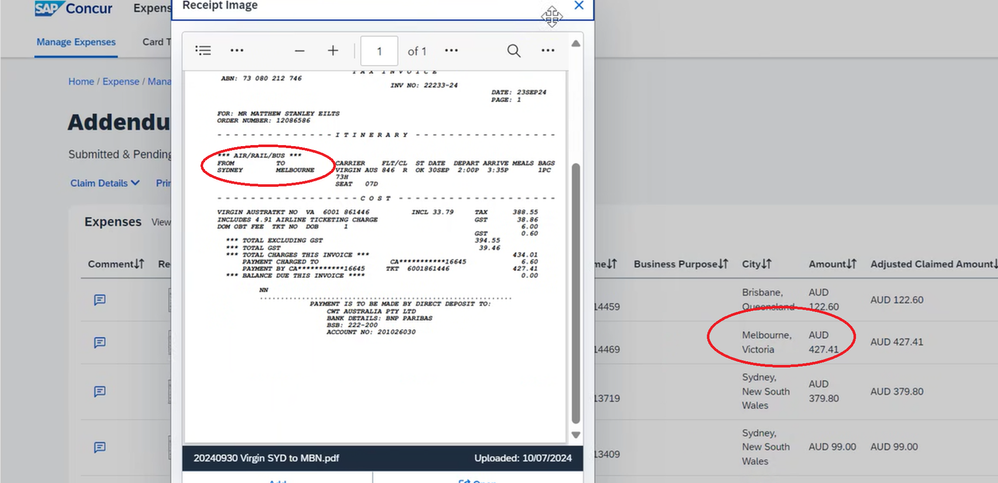This screenshot has height=483, width=998.
Task: Click the 'Melbourne, Victoria' city cell
Action: tap(767, 342)
